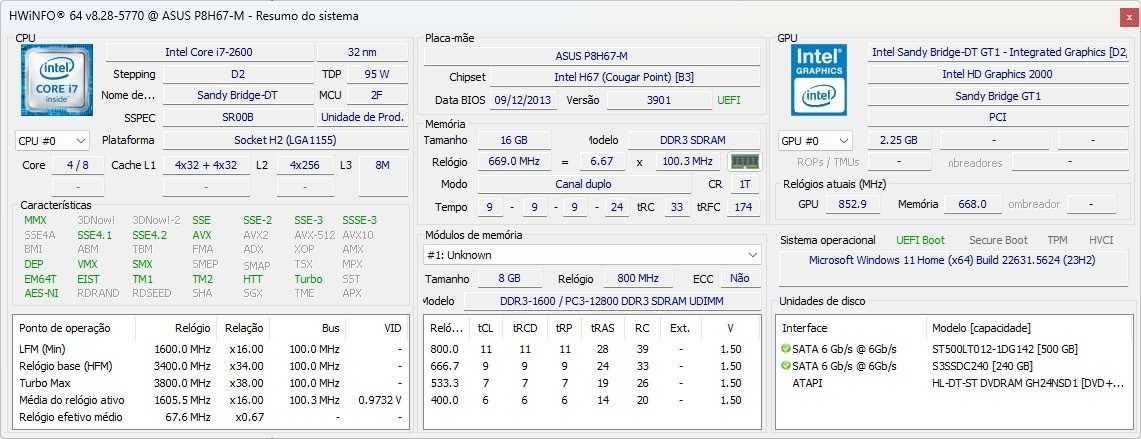
Task: Click the Intel Core i7-2600 name field
Action: pyautogui.click(x=209, y=52)
